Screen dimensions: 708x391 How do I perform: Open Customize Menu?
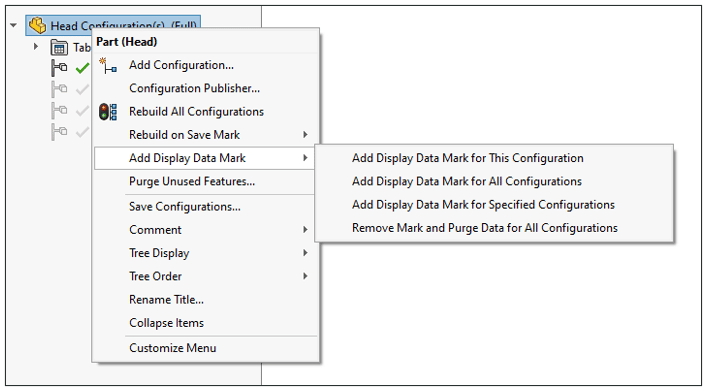[x=172, y=348]
